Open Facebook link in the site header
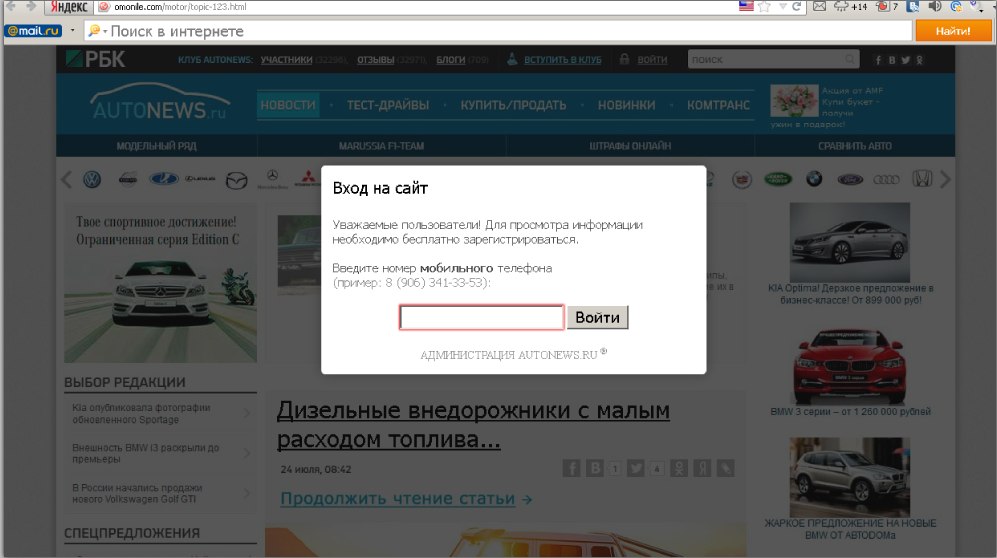This screenshot has width=997, height=558. coord(878,60)
